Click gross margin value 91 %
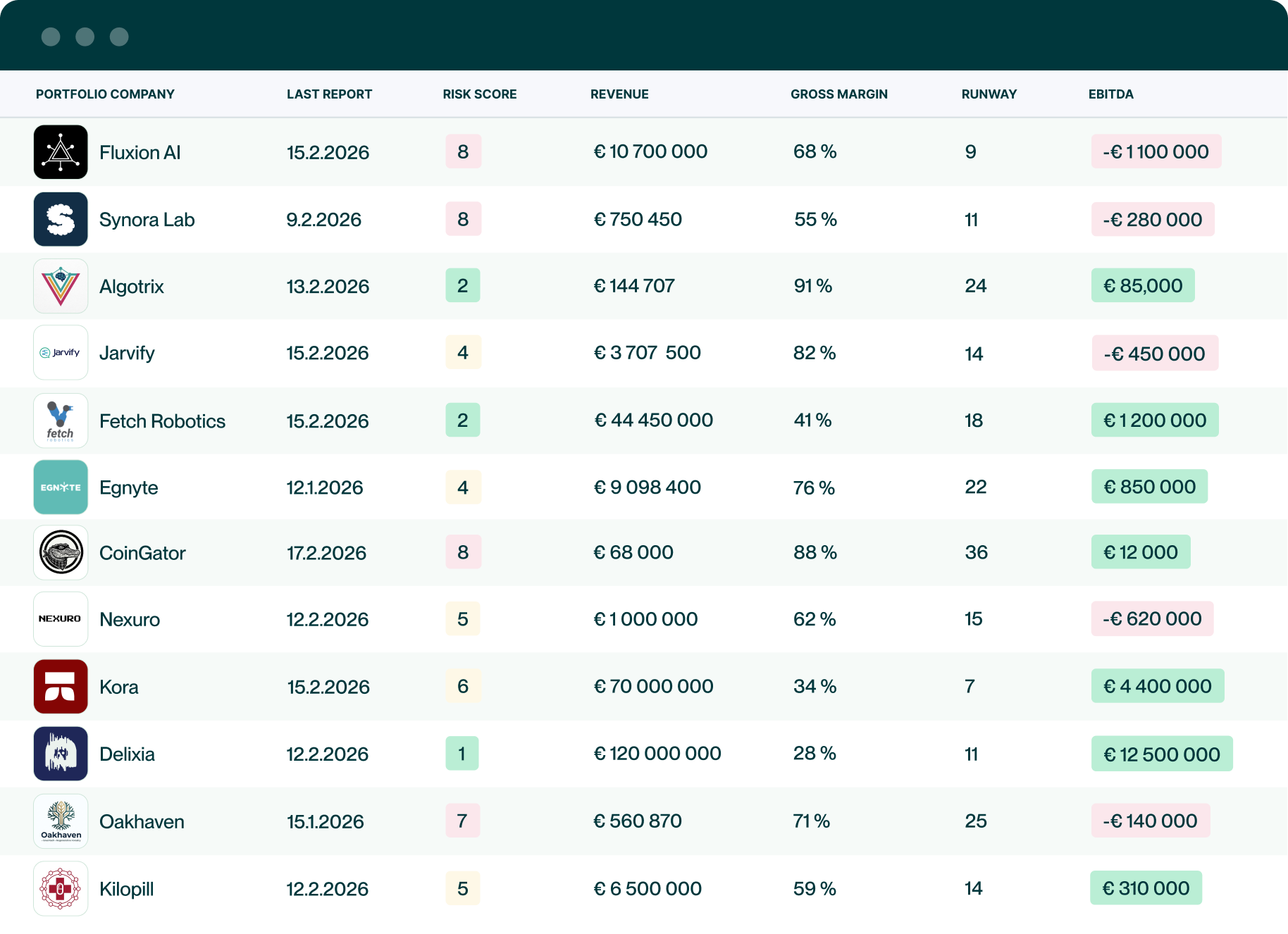The height and width of the screenshot is (934, 1288). click(813, 285)
